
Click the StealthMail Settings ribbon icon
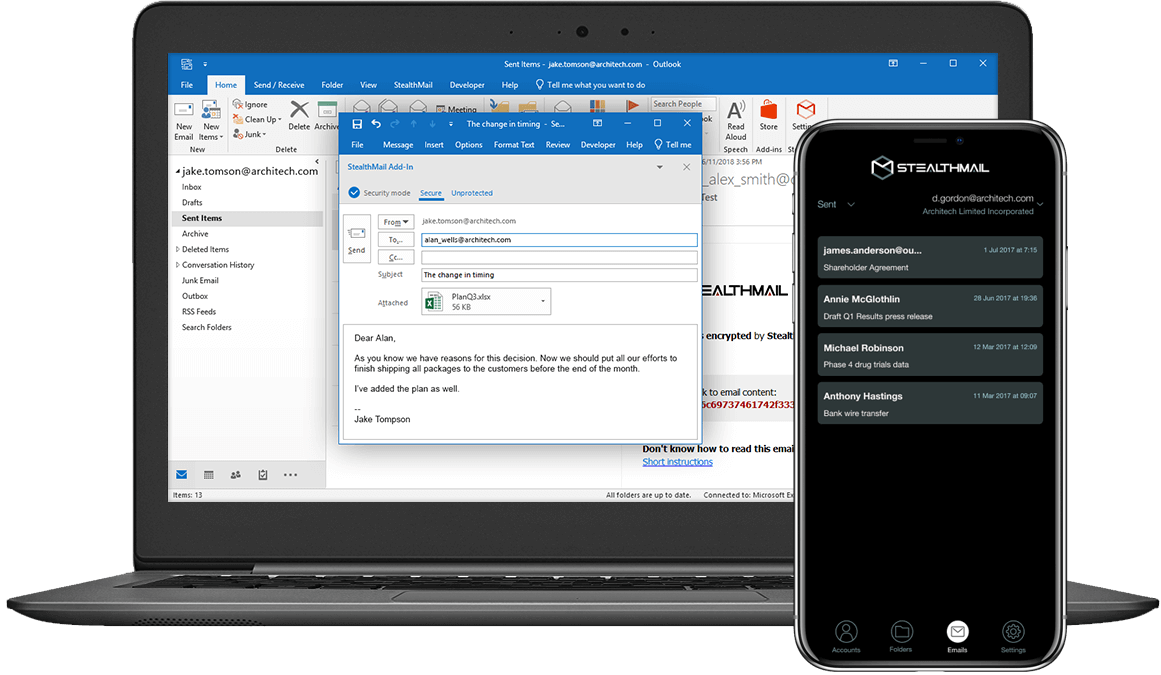[x=805, y=110]
